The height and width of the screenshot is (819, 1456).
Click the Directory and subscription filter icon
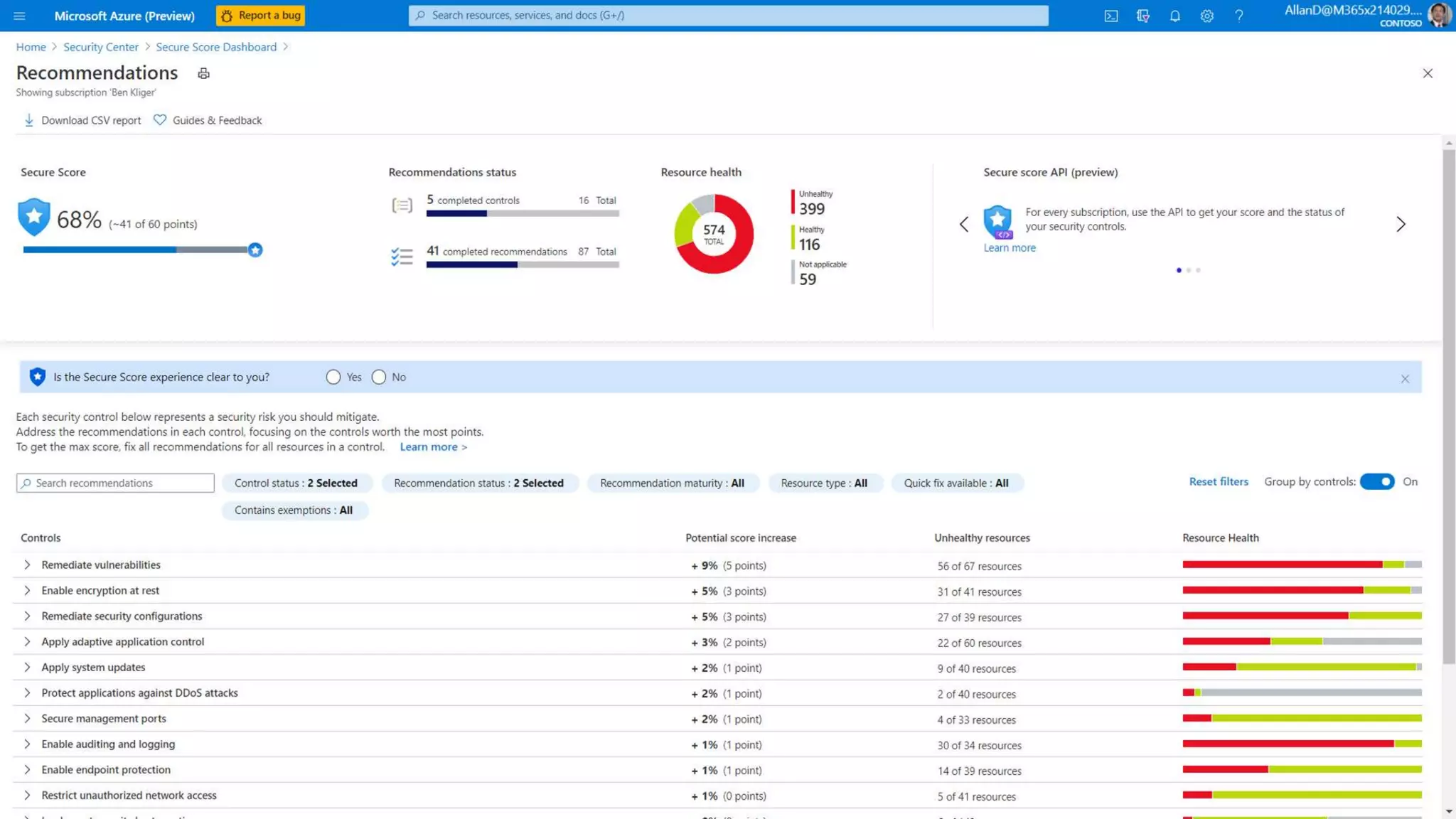(1142, 16)
